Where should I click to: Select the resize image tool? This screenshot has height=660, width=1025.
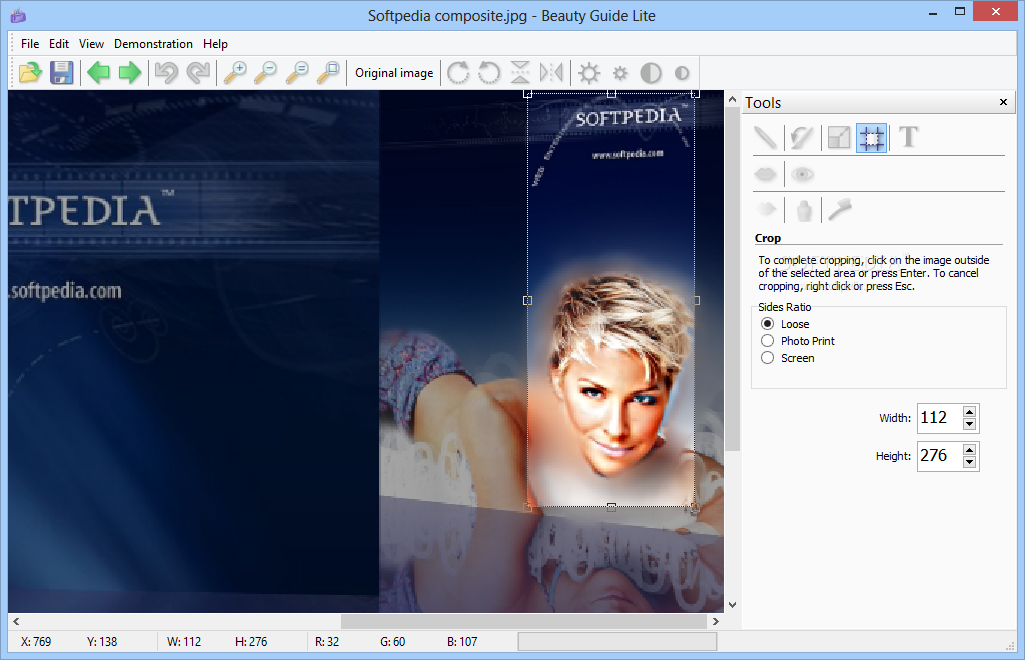839,137
